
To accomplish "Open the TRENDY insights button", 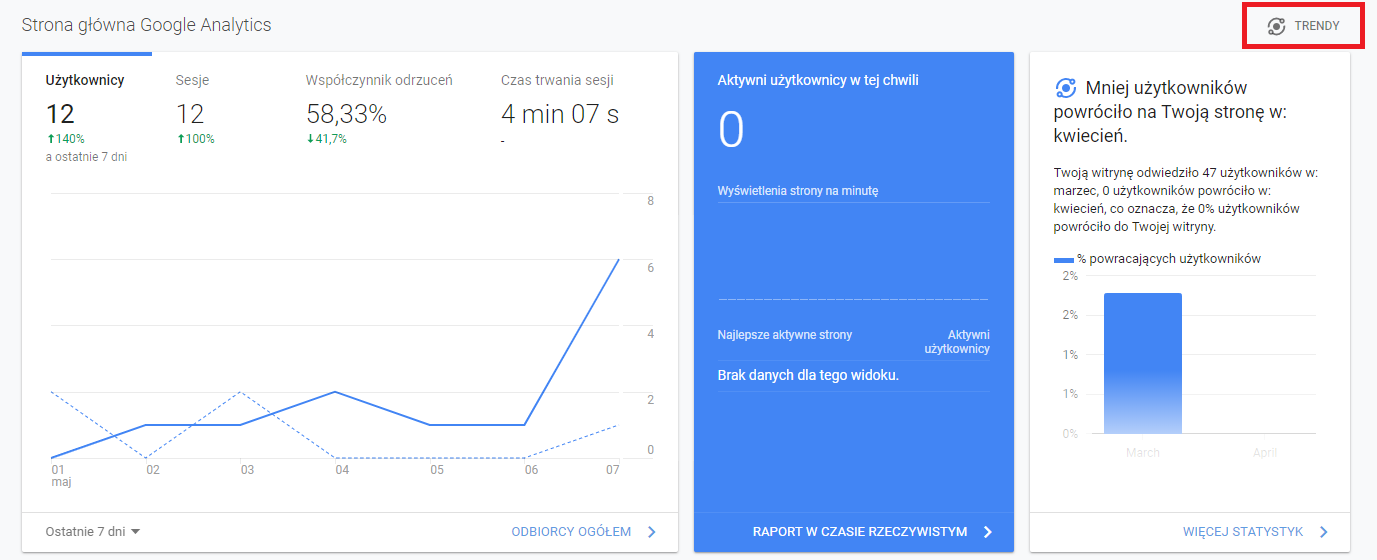I will pyautogui.click(x=1303, y=26).
